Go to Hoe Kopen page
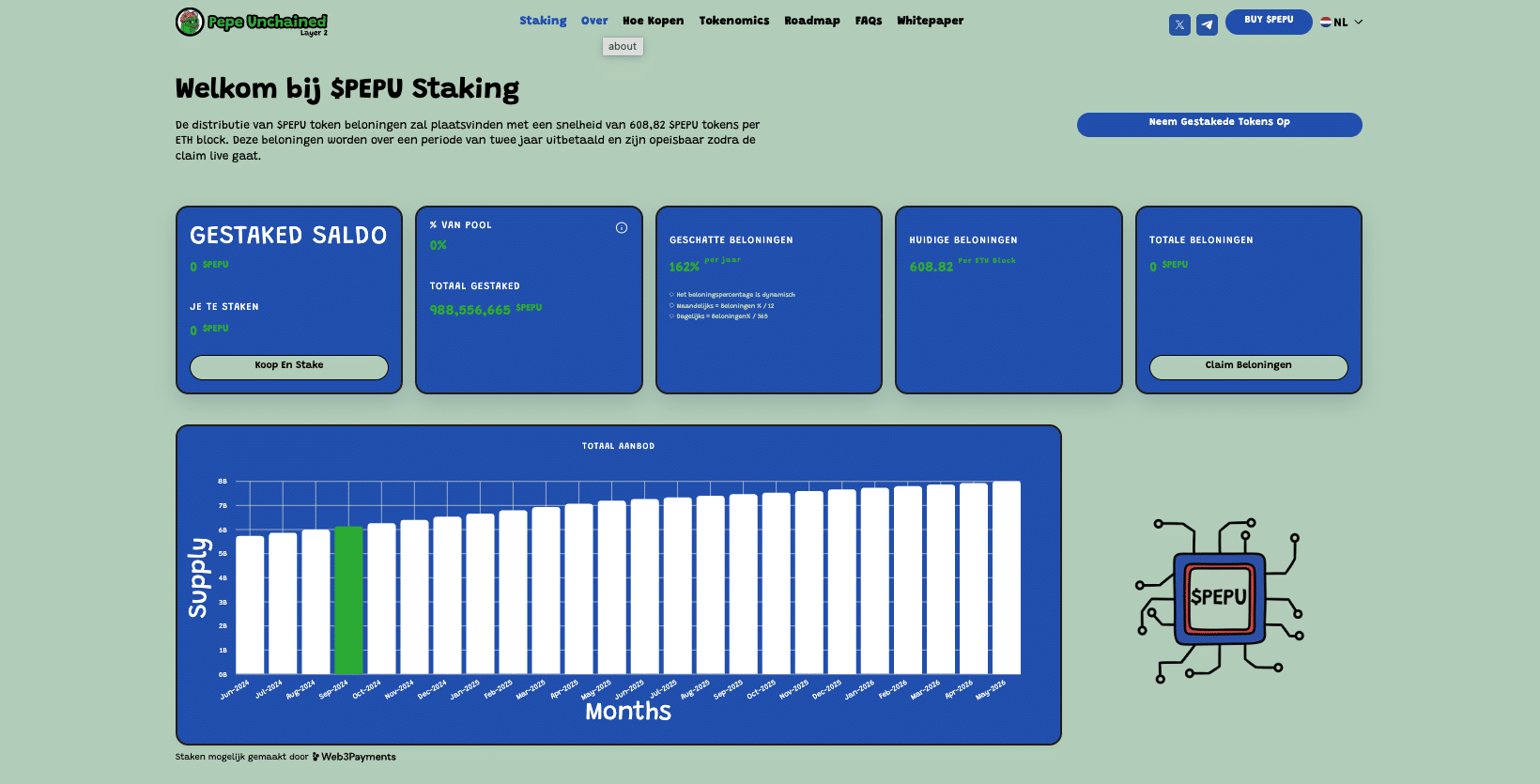1540x784 pixels. [x=653, y=21]
